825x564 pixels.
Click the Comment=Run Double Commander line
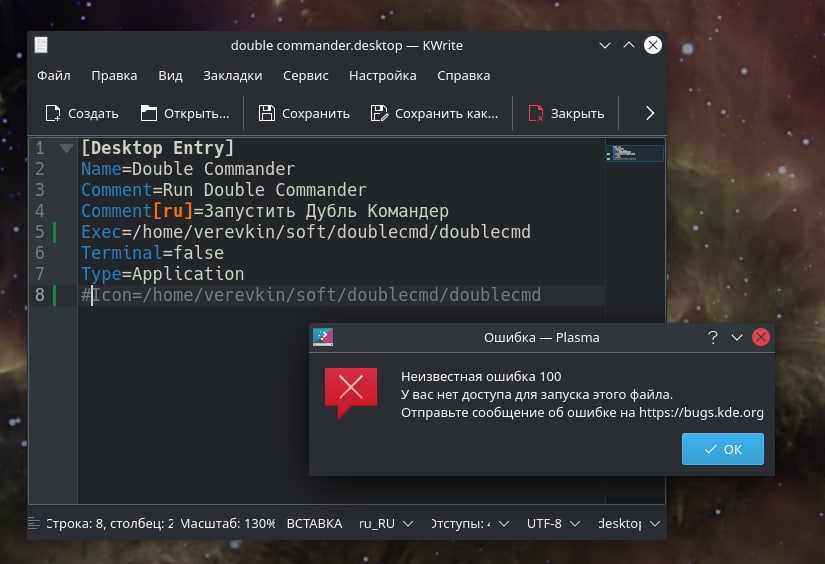[224, 190]
